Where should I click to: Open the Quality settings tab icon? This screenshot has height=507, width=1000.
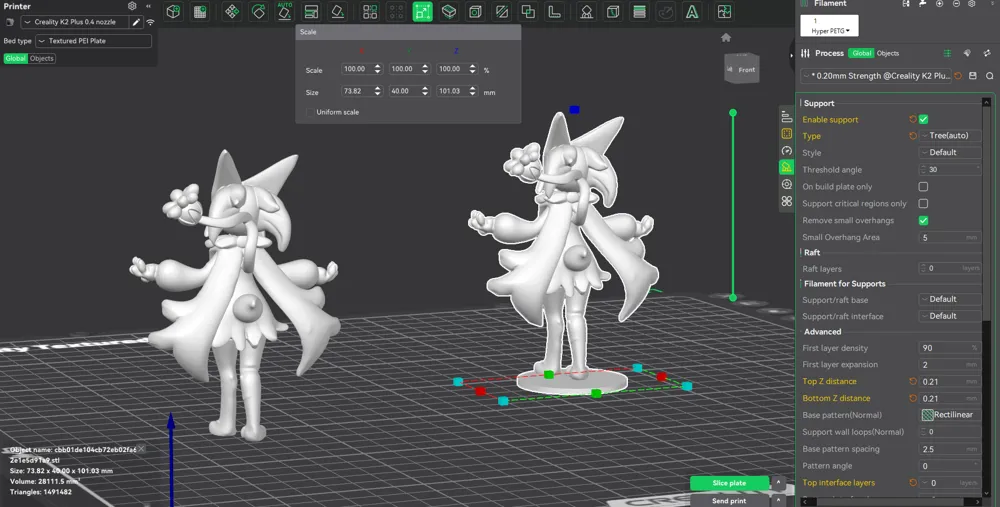pos(786,117)
